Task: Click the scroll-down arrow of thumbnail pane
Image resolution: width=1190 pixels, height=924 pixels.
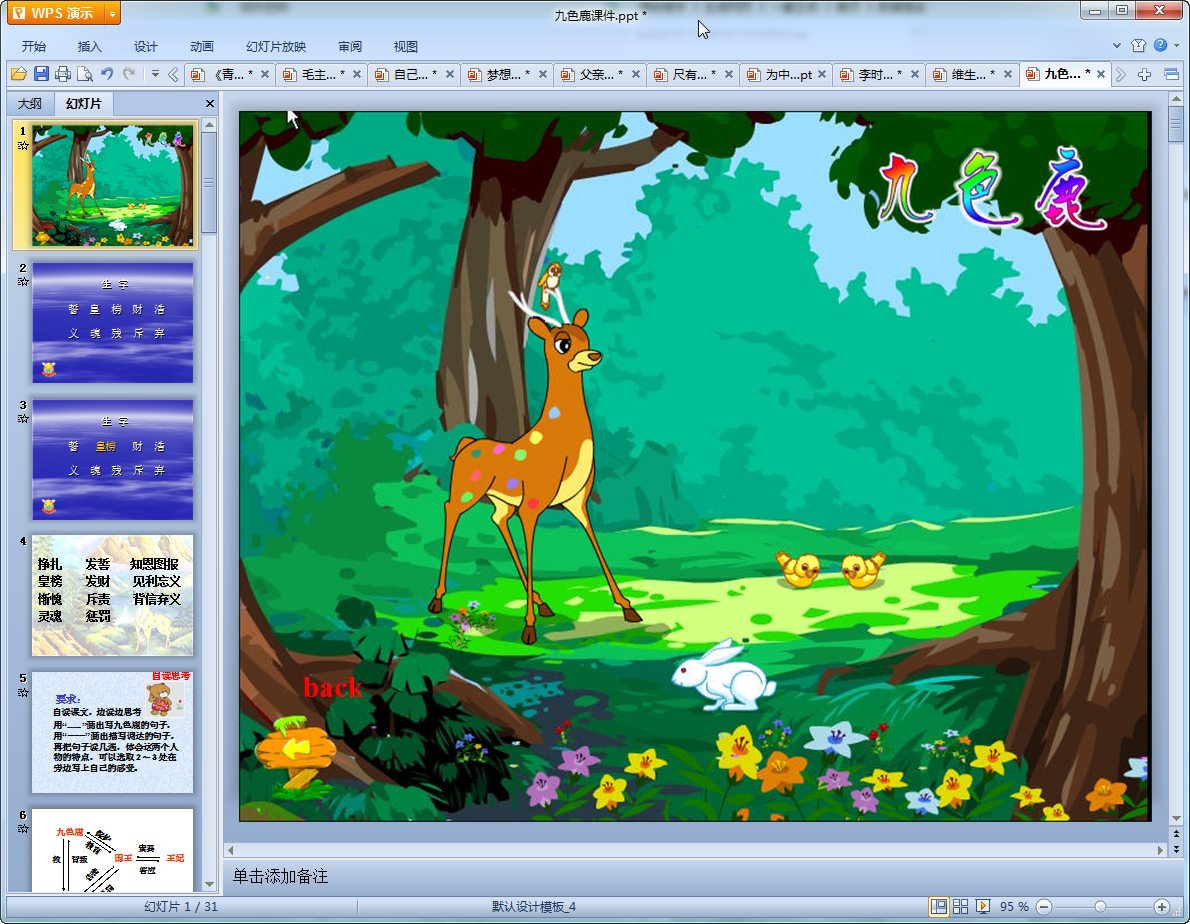Action: click(x=209, y=884)
